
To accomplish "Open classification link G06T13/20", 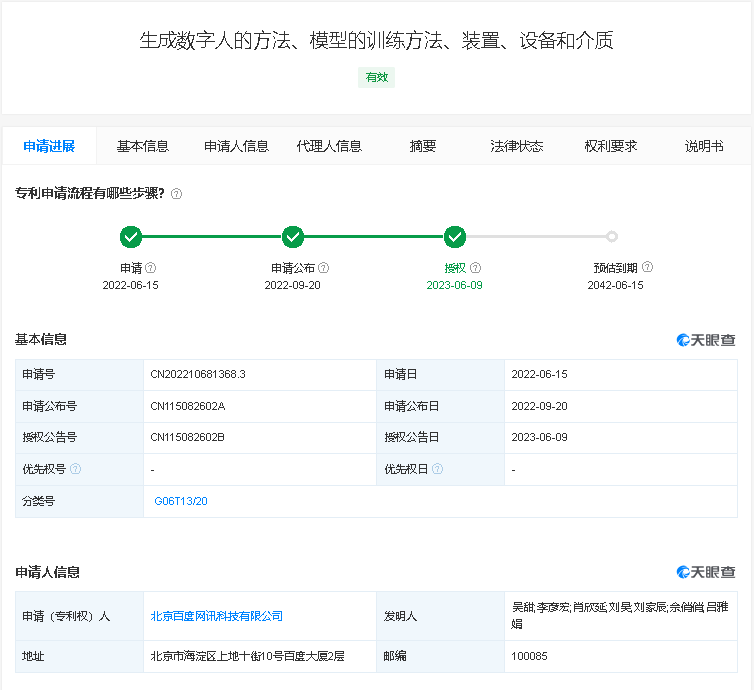I will (181, 501).
